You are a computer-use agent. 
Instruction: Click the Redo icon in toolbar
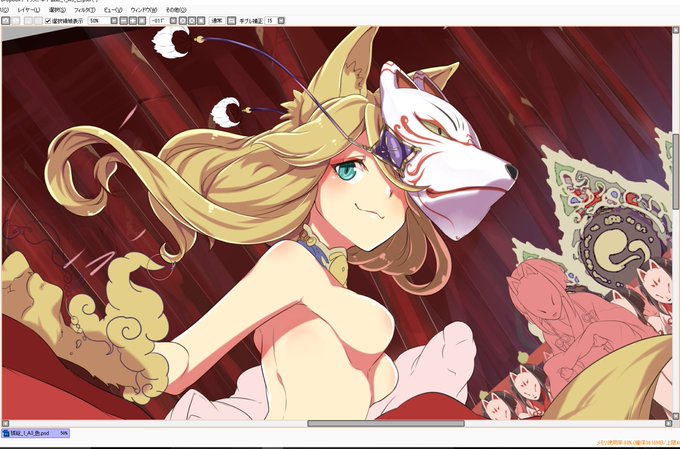16,20
